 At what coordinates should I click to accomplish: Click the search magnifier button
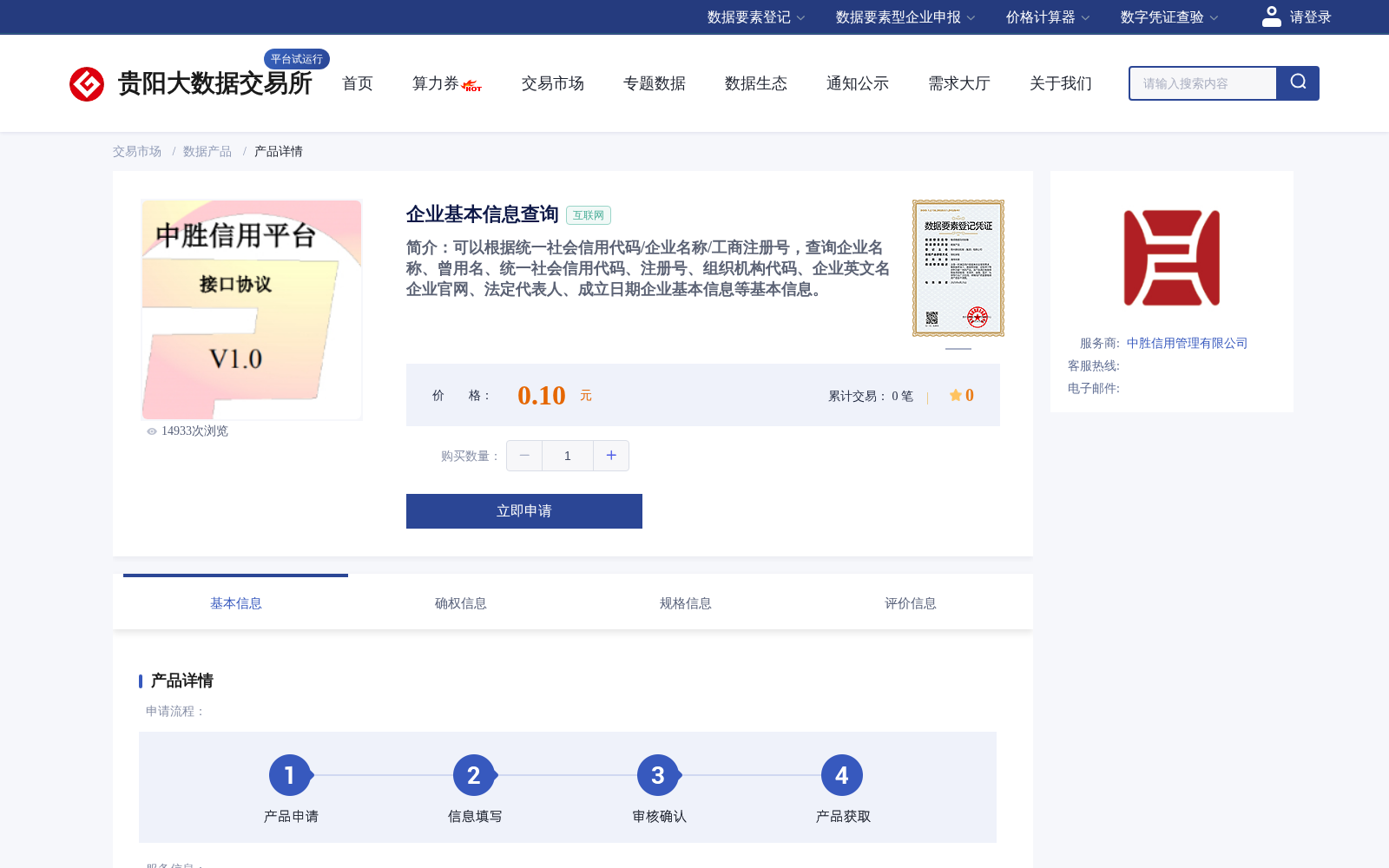[1298, 83]
